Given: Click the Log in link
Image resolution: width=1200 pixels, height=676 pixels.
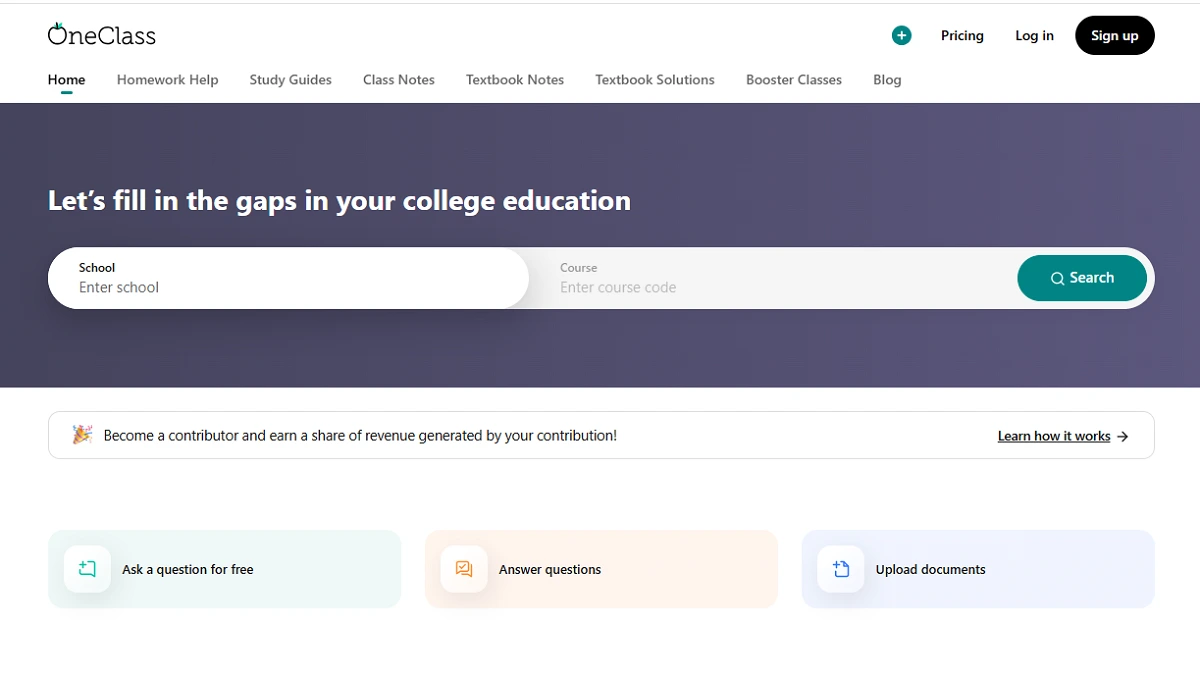Looking at the screenshot, I should pos(1034,36).
